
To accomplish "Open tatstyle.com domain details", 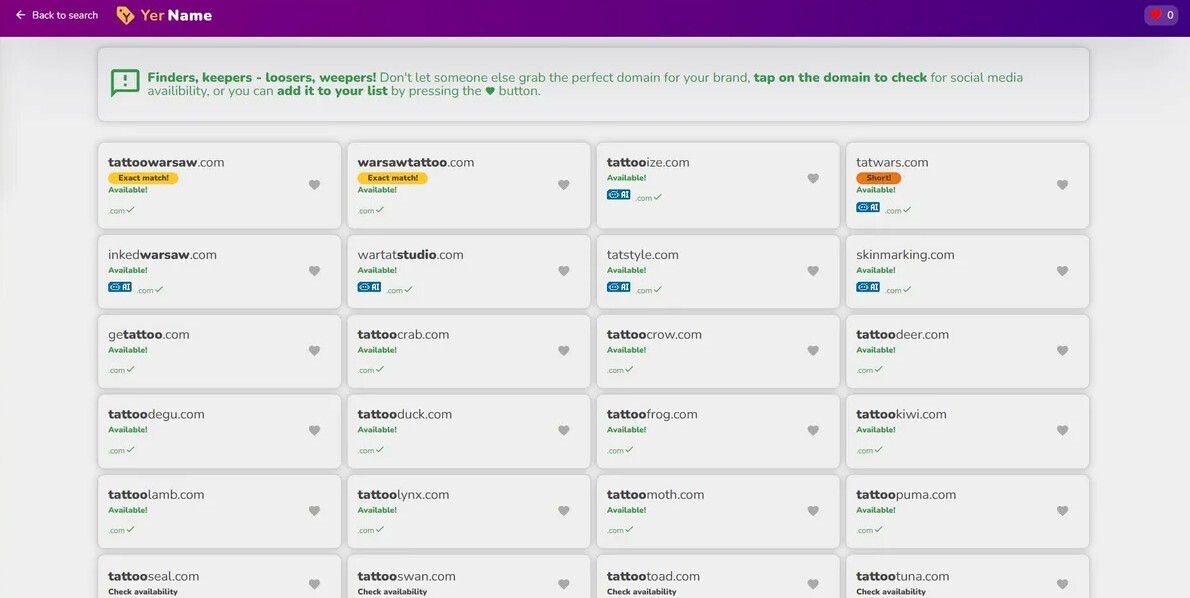I will (x=643, y=255).
